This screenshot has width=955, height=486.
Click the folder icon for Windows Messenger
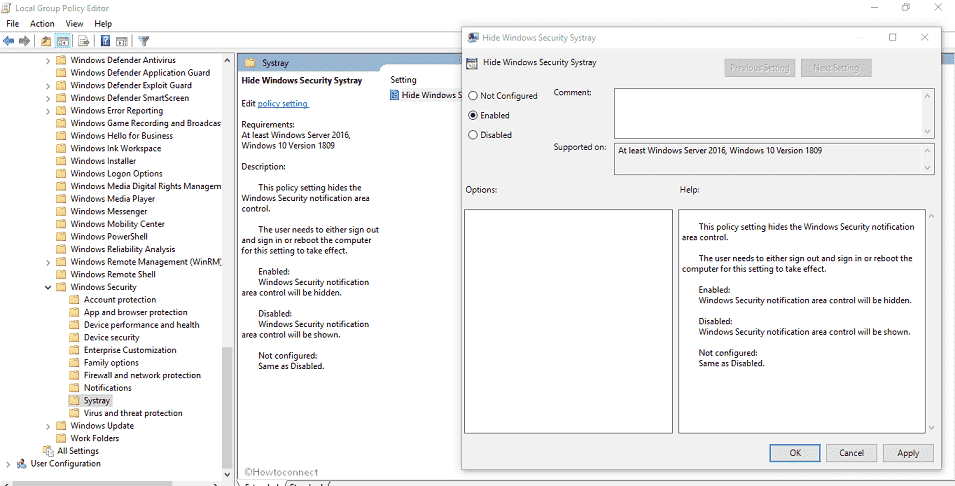tap(61, 211)
